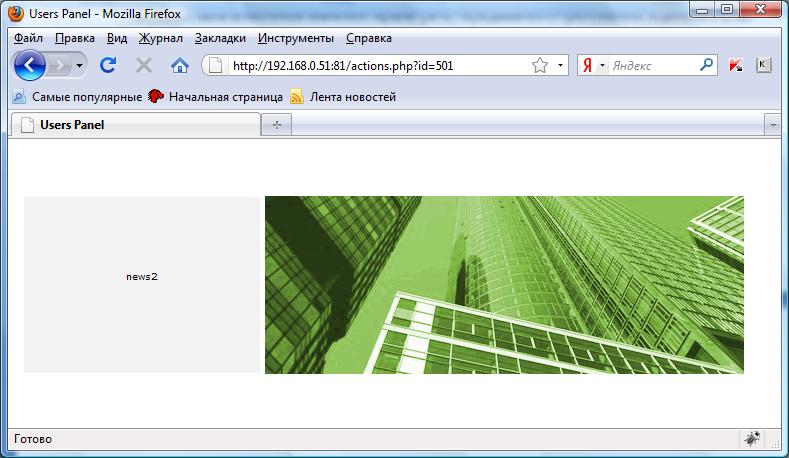The width and height of the screenshot is (789, 458).
Task: Open the Вид menu
Action: pos(117,38)
